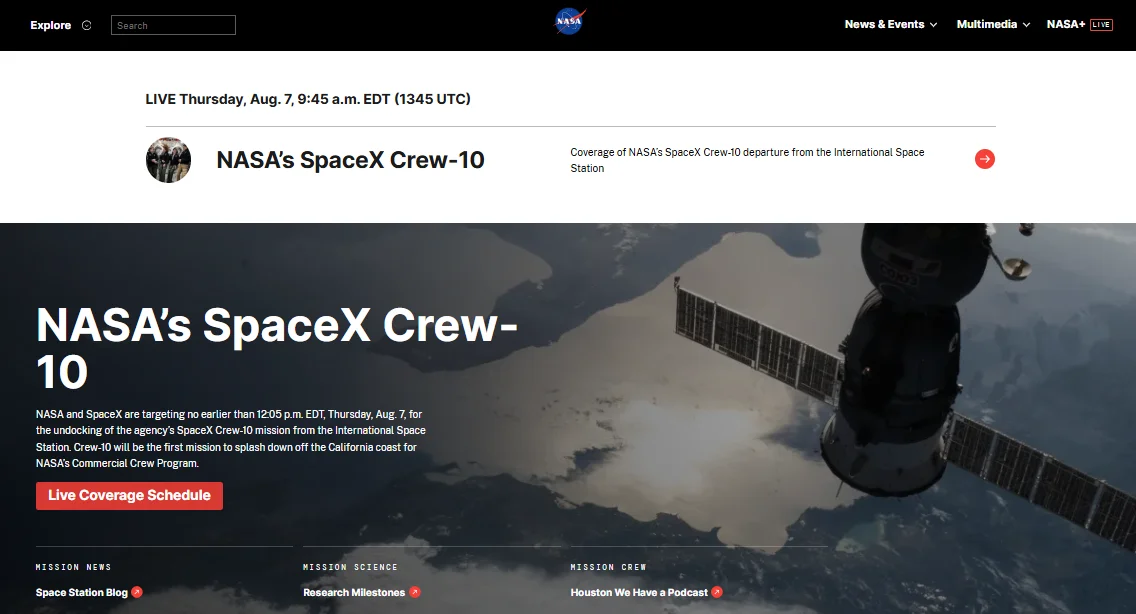Screen dimensions: 1136x614
Task: Click the NASA's SpaceX Crew-10 event title
Action: 350,160
